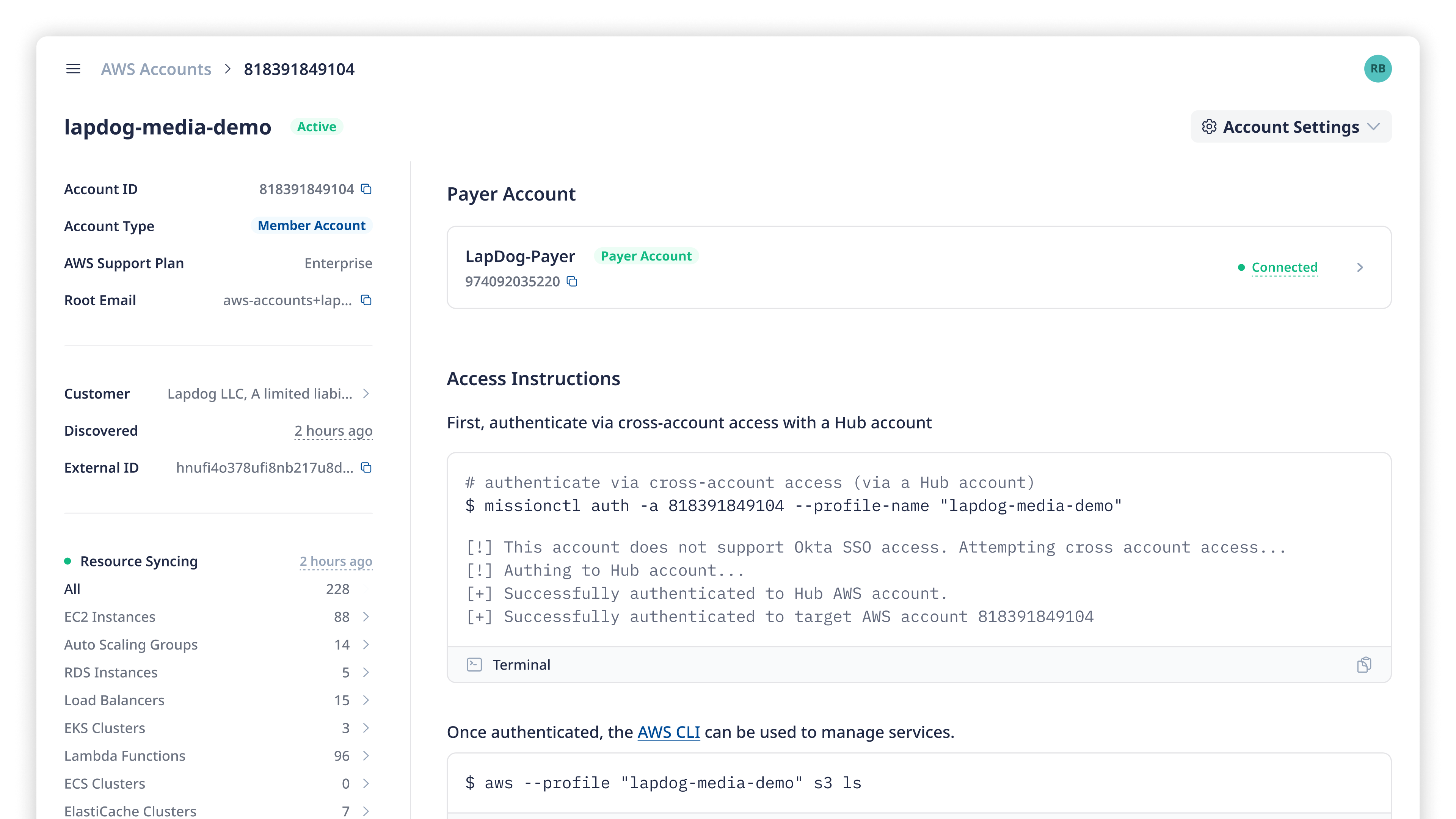Screen dimensions: 1456x819
Task: Expand the Auto Scaling Groups row
Action: click(x=366, y=644)
